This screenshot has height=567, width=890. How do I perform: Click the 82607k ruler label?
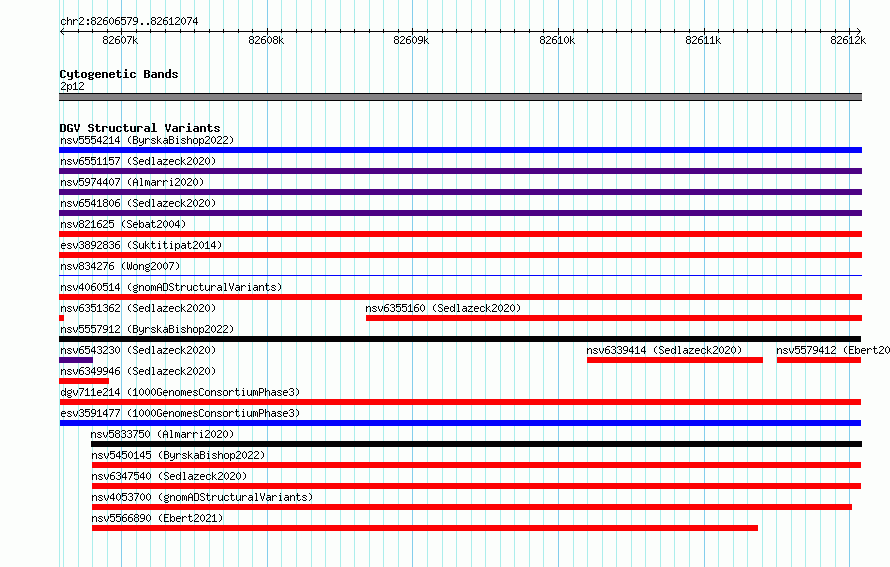click(120, 40)
